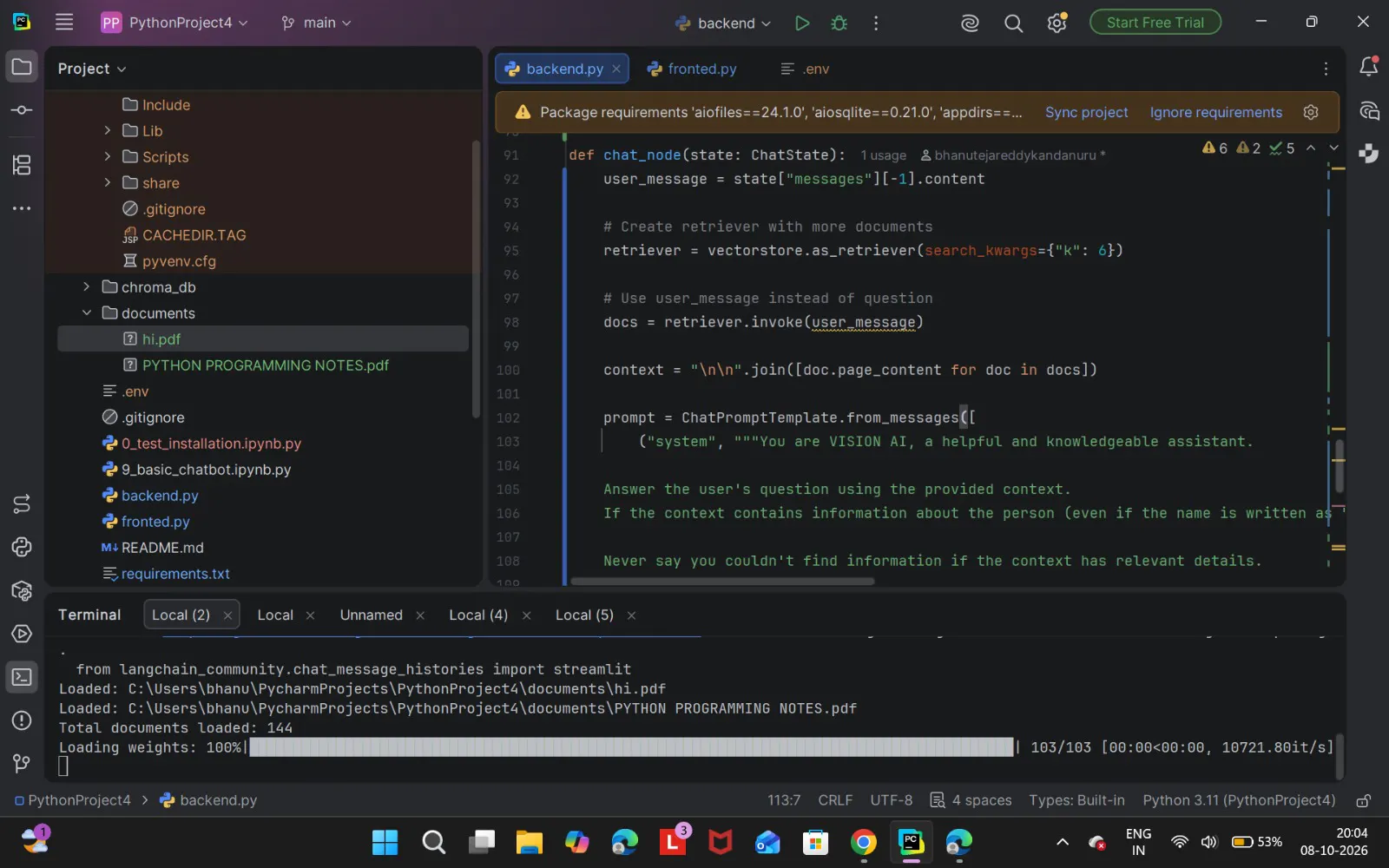Open the PythonProject4 project dropdown

click(x=174, y=23)
